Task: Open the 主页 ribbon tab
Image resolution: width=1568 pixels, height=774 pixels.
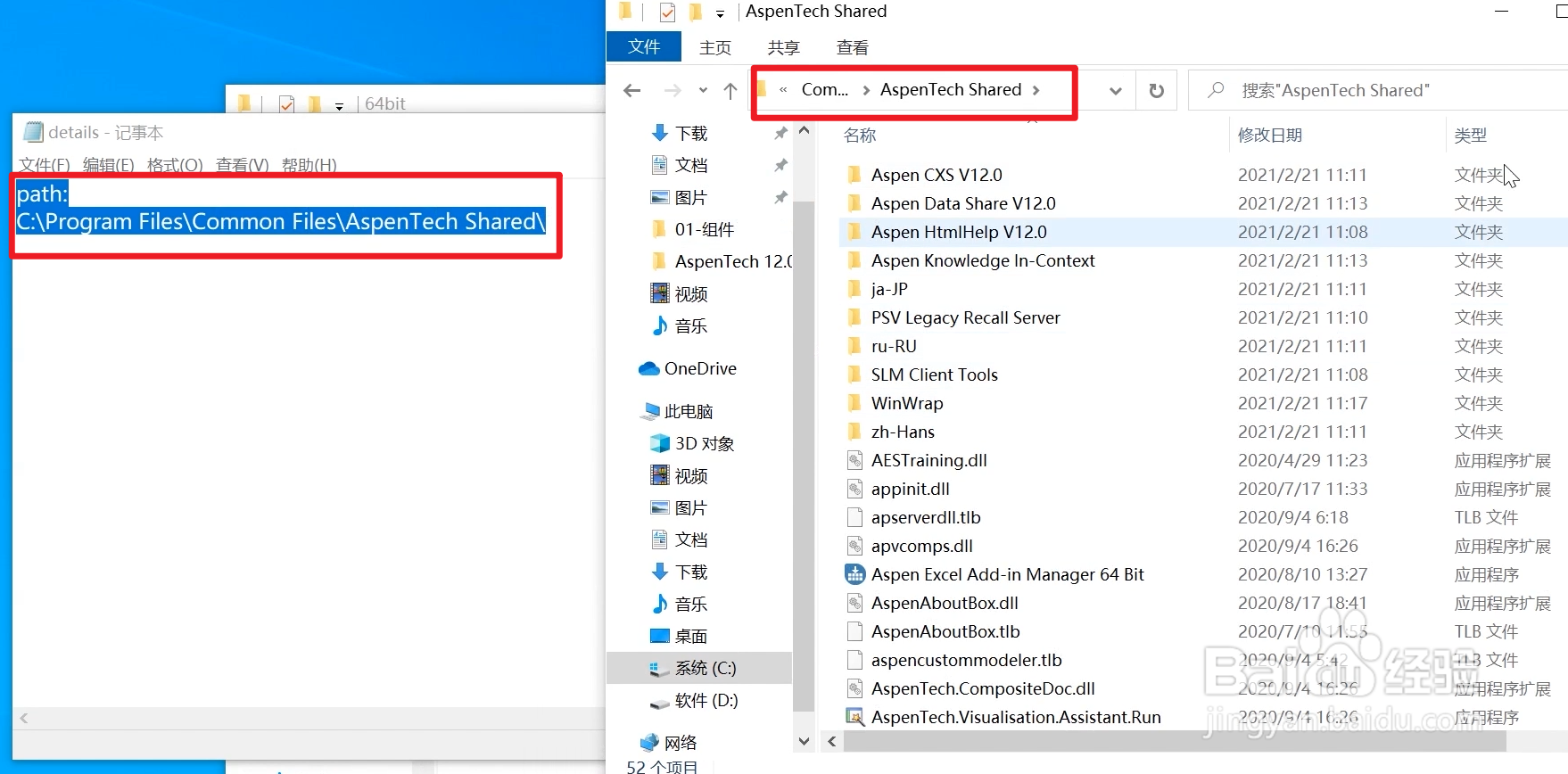Action: (x=715, y=47)
